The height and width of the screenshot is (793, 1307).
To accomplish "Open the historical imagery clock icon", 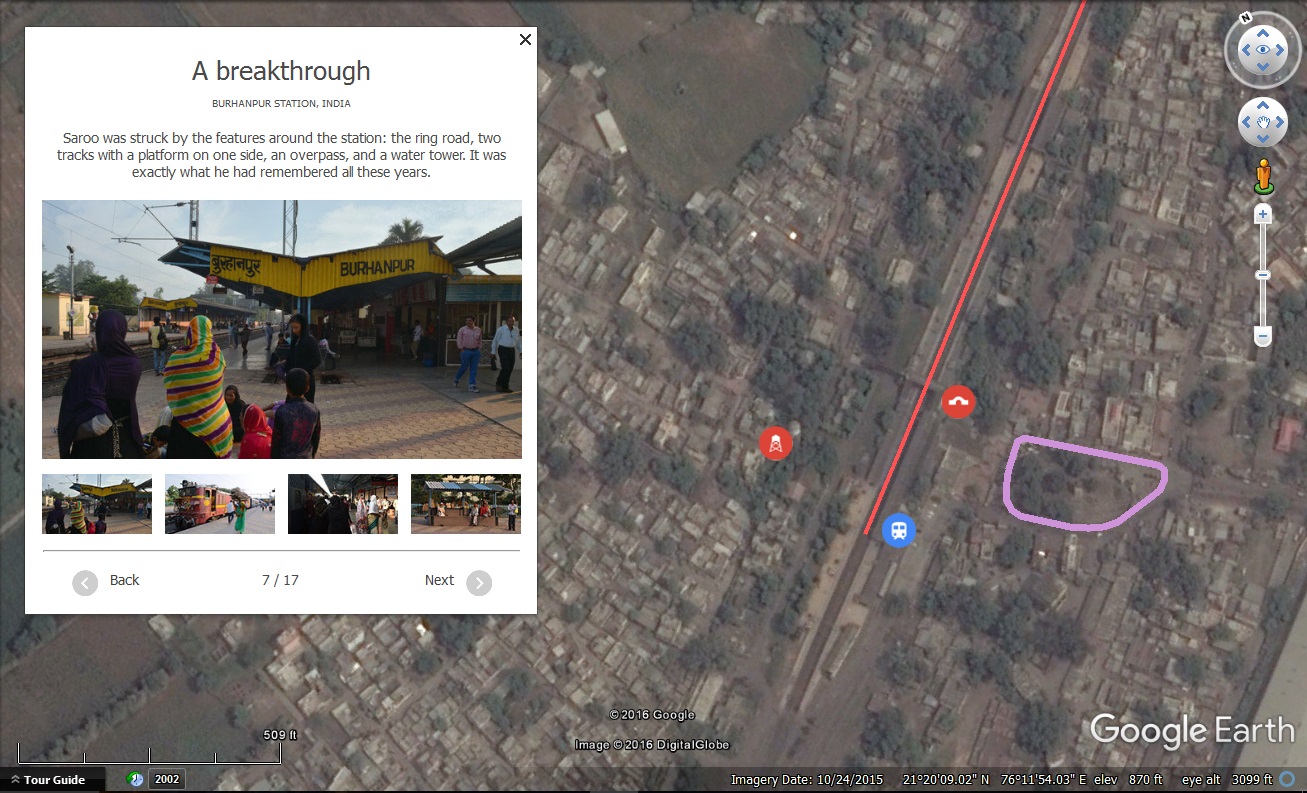I will (135, 779).
